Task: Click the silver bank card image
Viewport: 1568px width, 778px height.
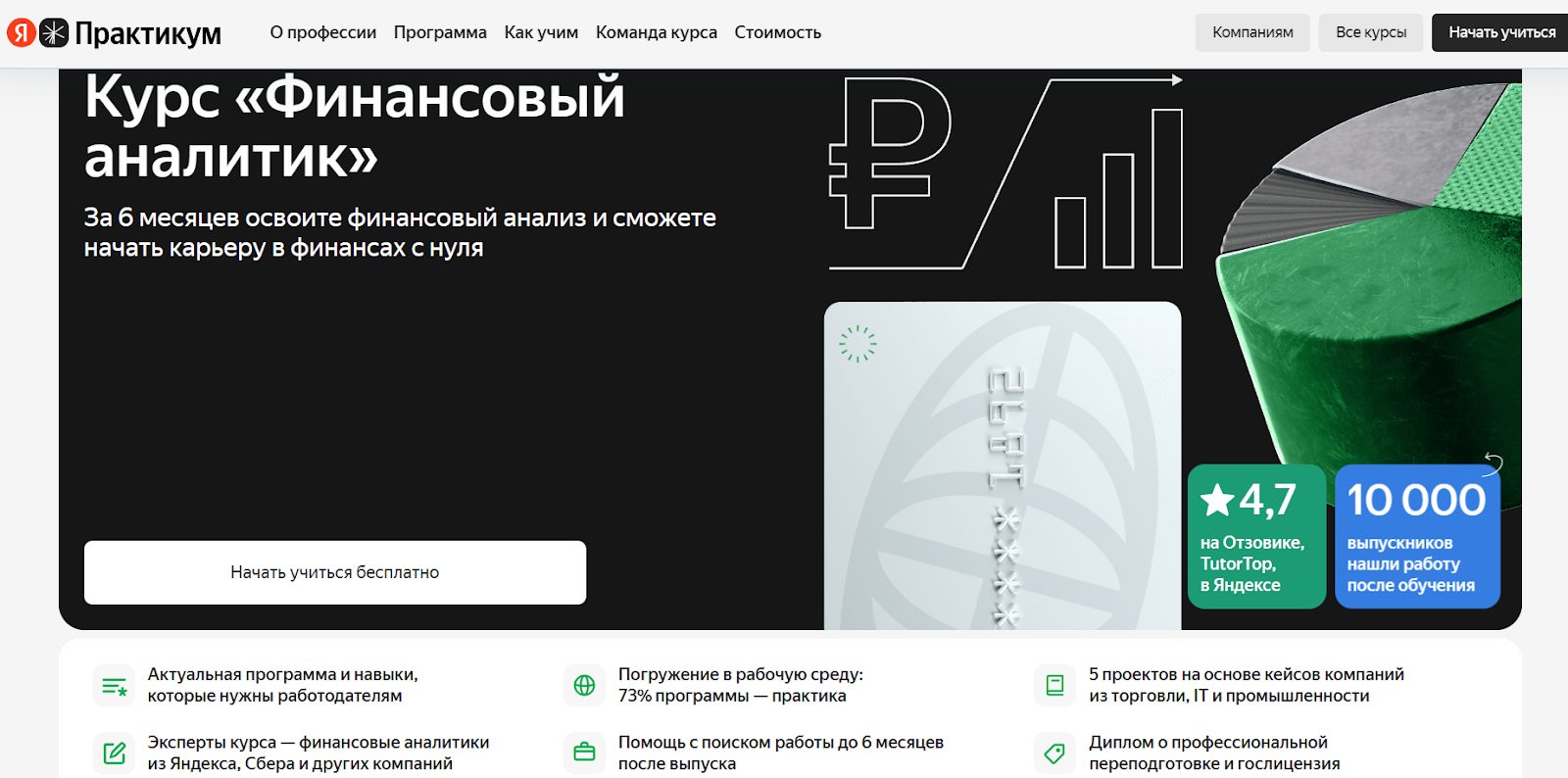Action: (x=1003, y=465)
